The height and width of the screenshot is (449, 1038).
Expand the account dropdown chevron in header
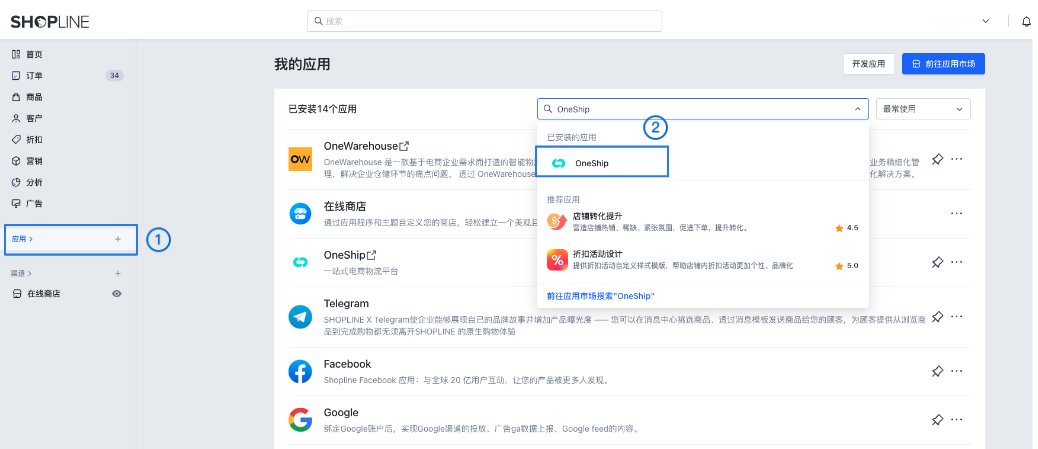click(986, 21)
